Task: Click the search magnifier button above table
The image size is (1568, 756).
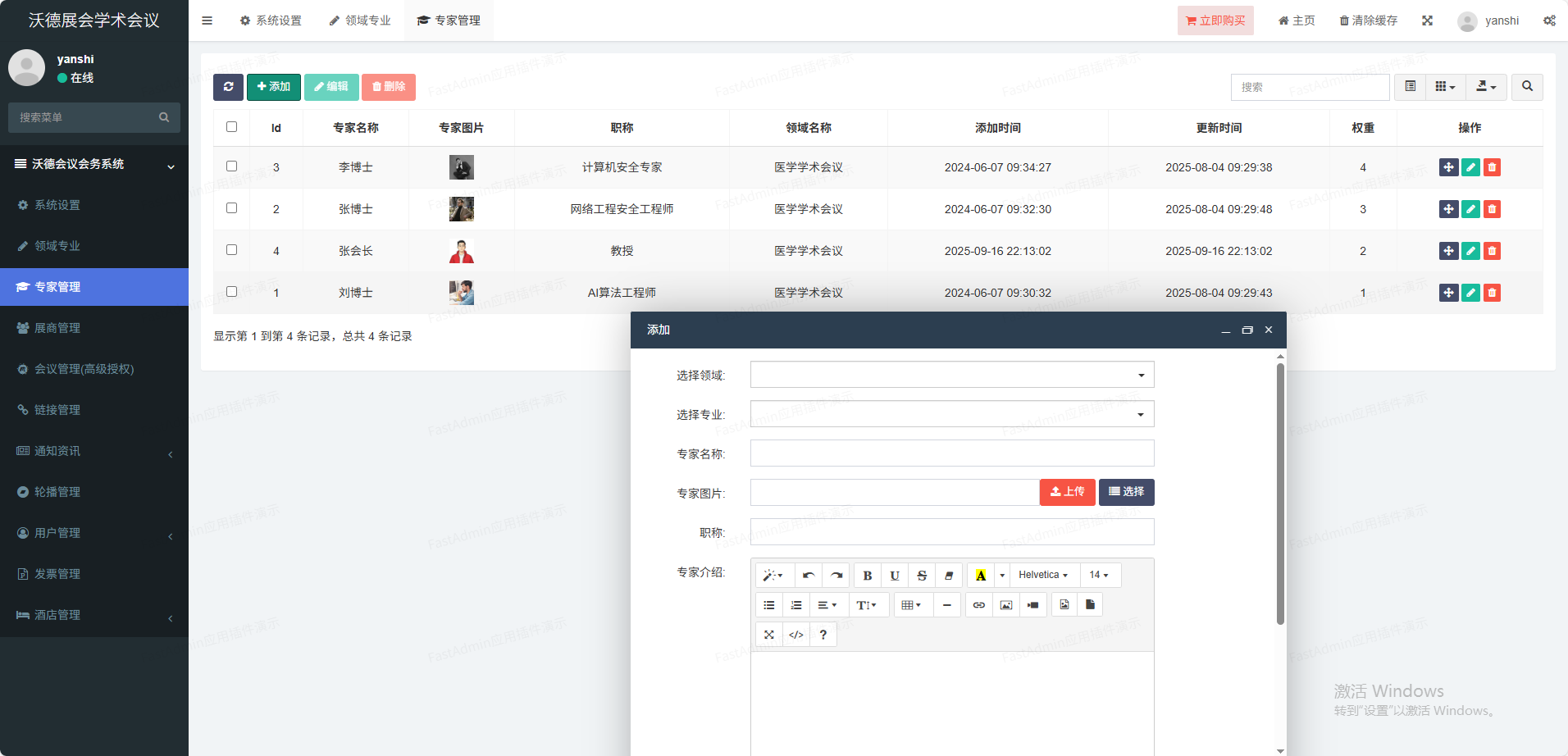Action: coord(1527,87)
